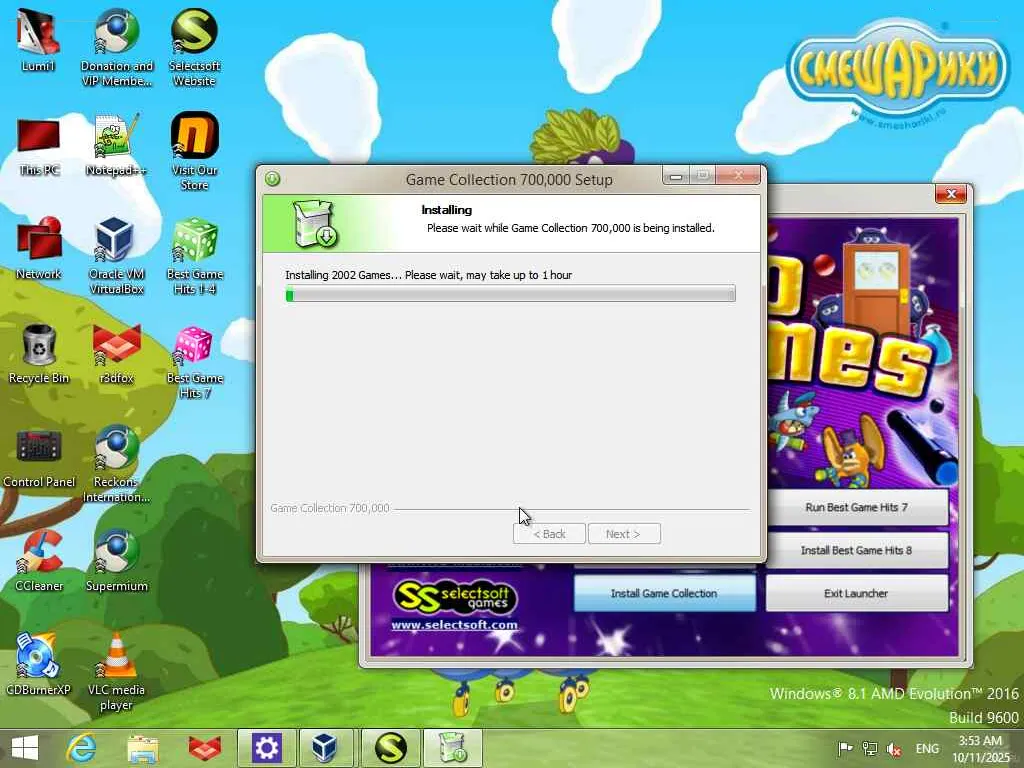Minimize the Game Collection Setup window

click(x=677, y=176)
